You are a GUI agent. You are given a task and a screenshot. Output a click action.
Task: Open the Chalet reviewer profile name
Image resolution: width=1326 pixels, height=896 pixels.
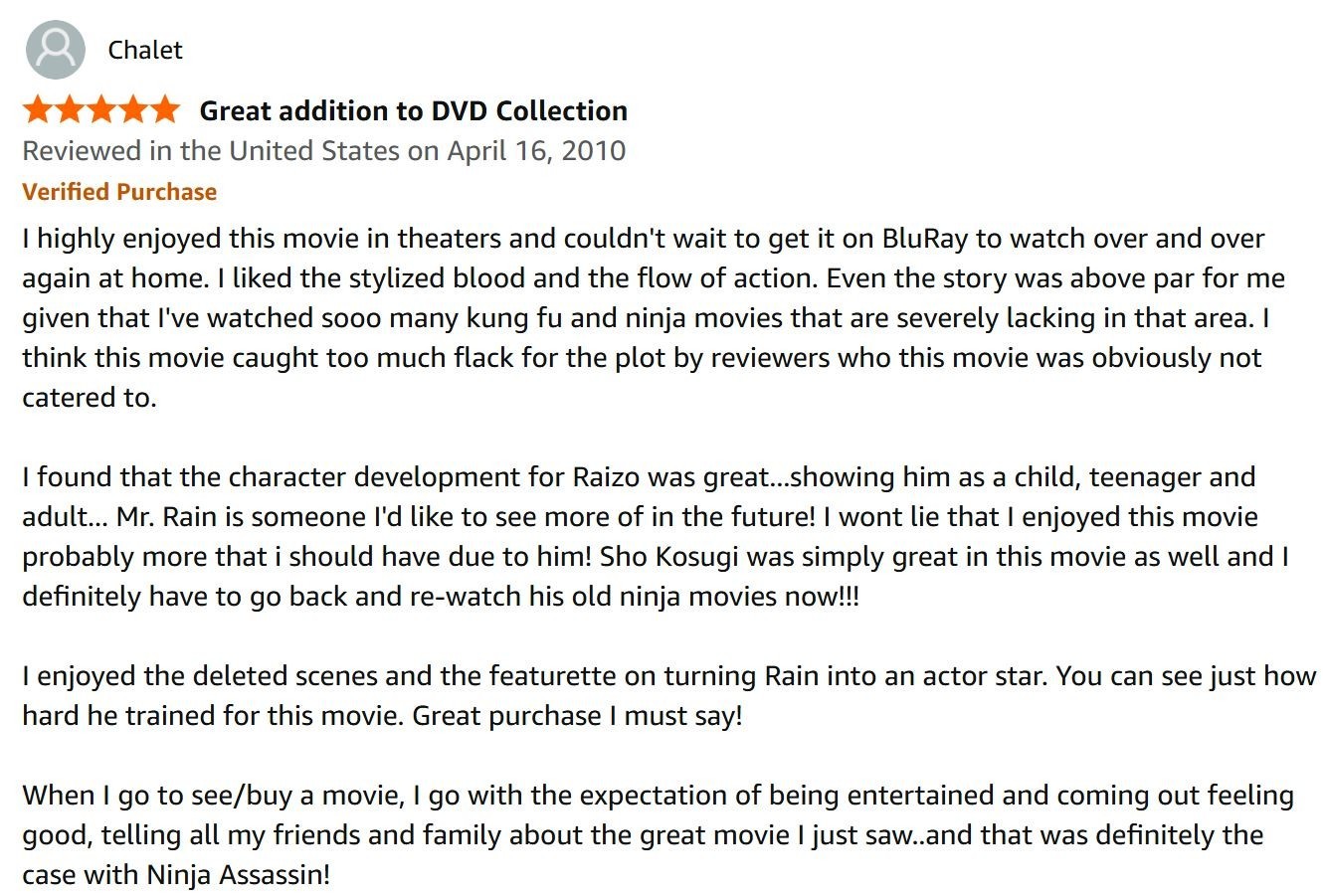point(145,50)
